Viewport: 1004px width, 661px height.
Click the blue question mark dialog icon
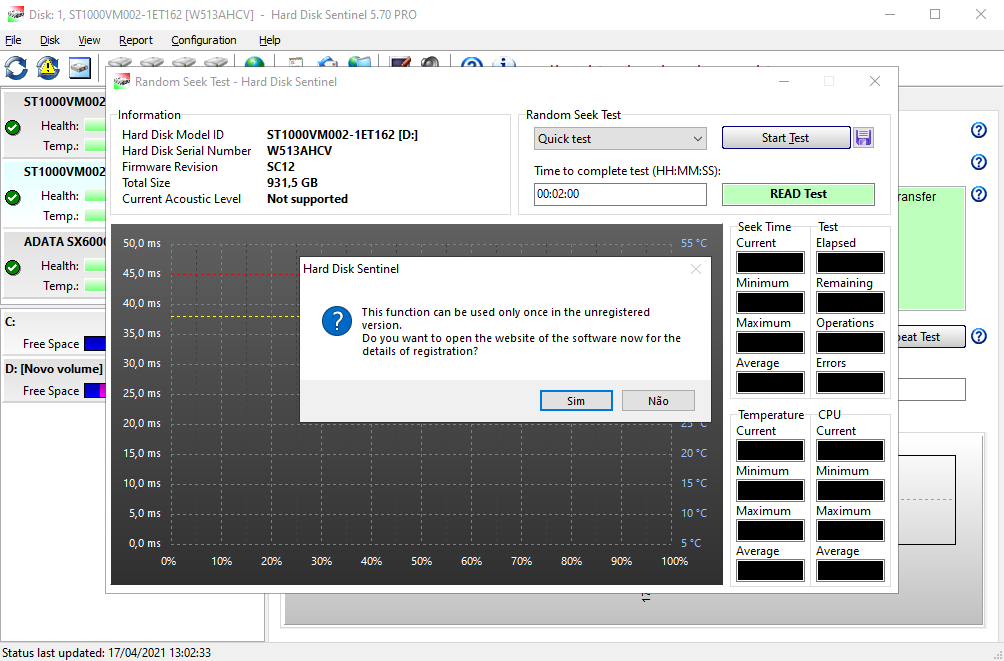(337, 321)
